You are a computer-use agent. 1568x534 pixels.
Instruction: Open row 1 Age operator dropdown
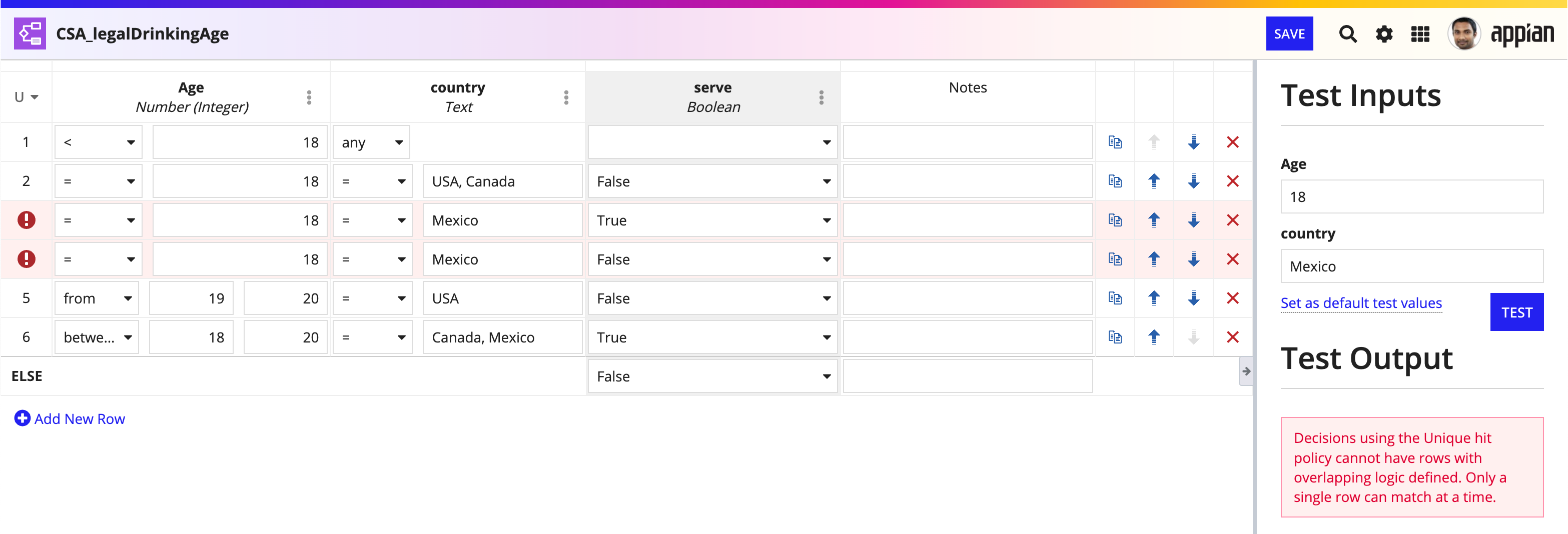[98, 142]
